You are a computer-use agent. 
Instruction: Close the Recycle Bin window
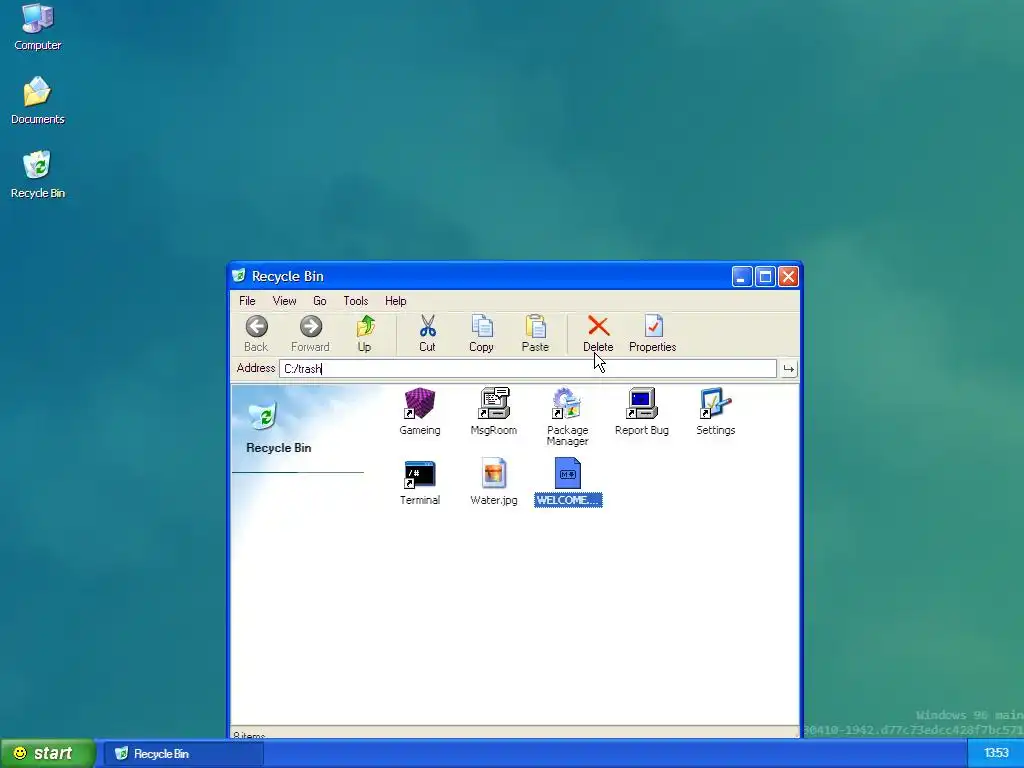coord(788,277)
